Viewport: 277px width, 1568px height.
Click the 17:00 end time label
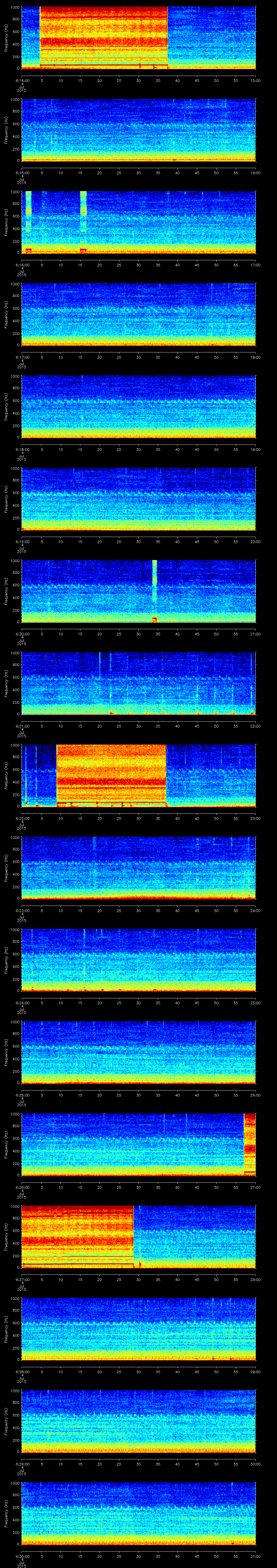click(x=256, y=265)
